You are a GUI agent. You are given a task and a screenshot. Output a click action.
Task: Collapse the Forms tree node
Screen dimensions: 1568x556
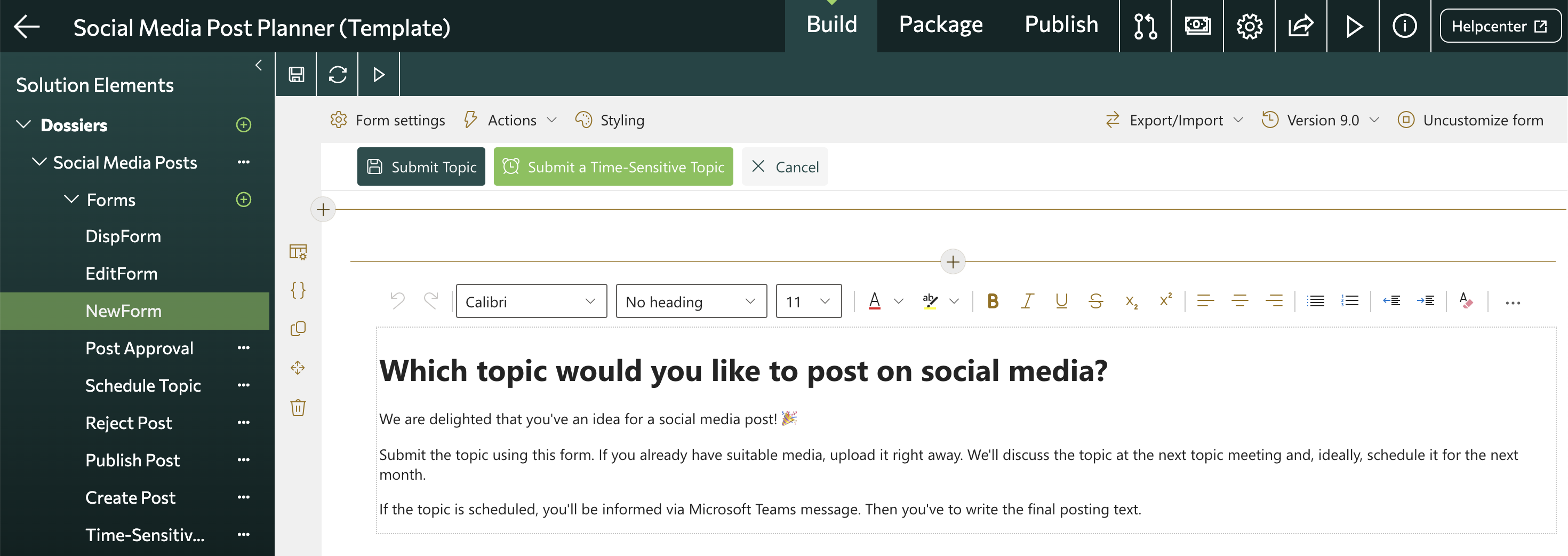(72, 199)
